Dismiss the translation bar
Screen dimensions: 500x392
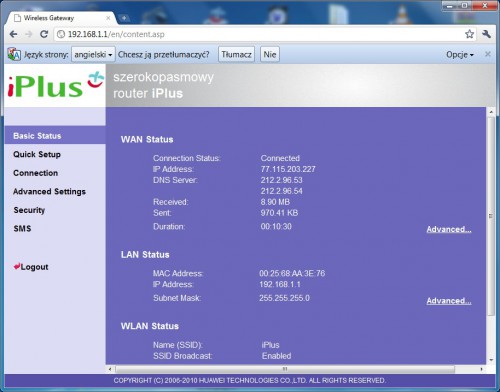(x=488, y=54)
